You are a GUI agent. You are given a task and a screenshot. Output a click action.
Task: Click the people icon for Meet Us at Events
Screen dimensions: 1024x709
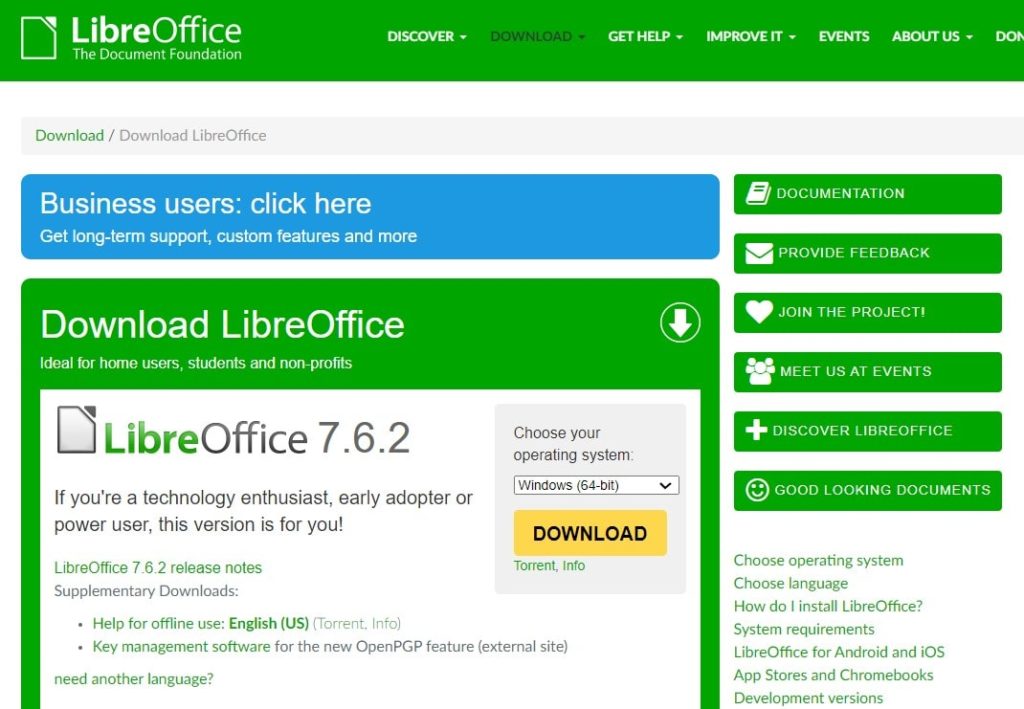point(760,371)
